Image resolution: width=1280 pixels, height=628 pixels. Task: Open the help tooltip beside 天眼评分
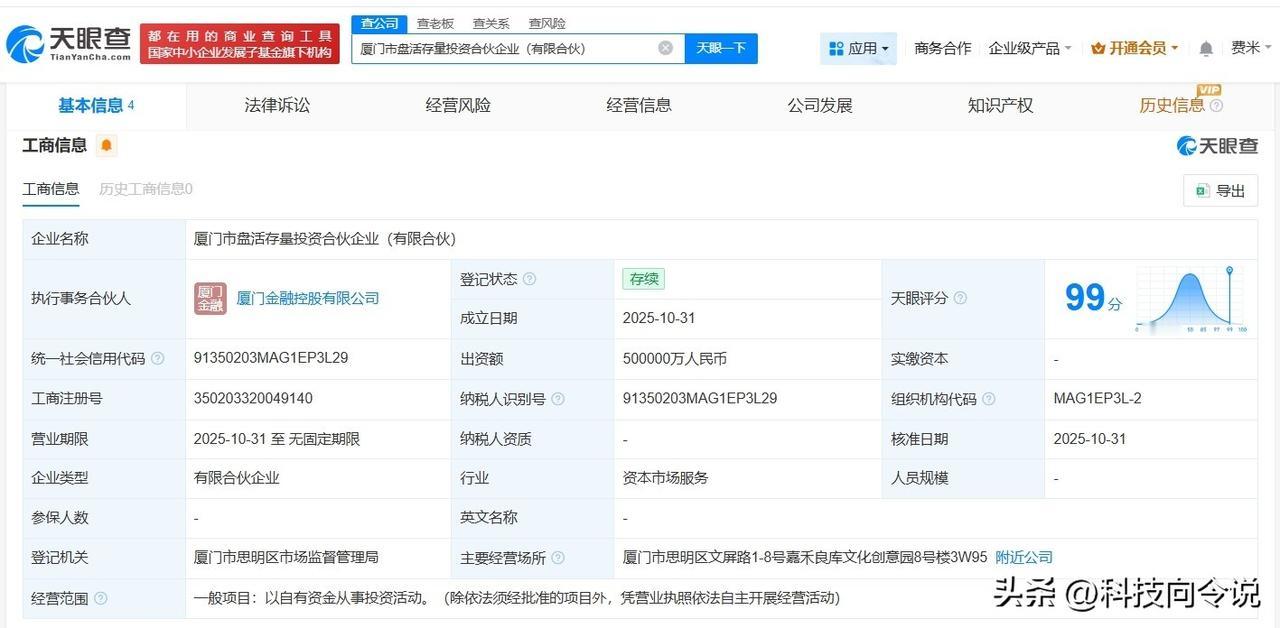[x=959, y=298]
